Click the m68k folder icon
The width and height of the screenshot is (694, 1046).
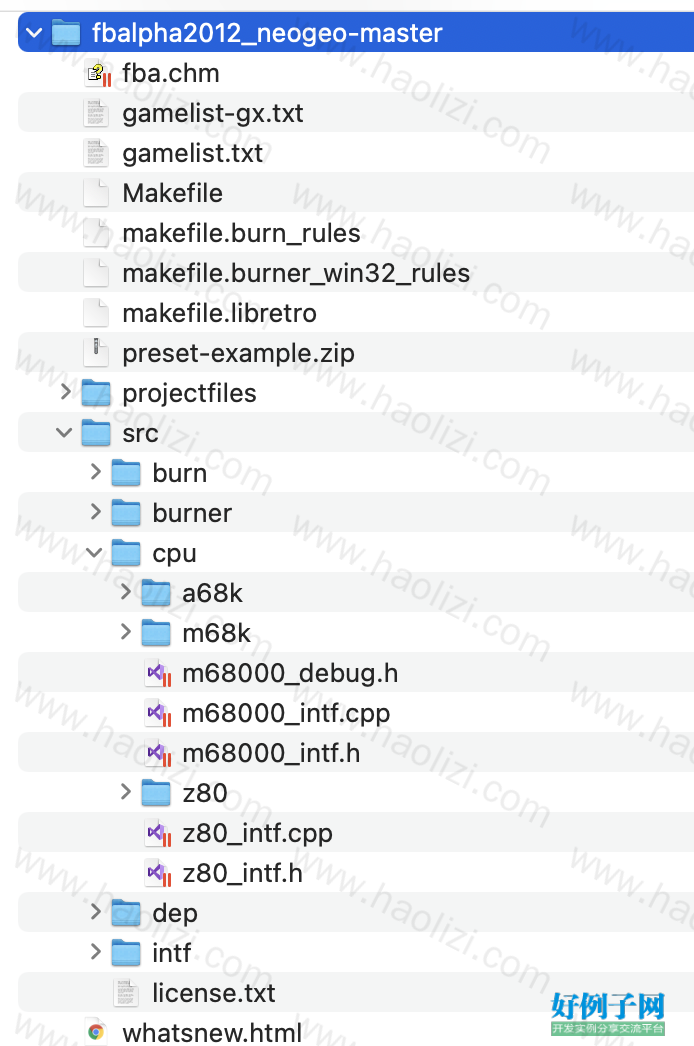(x=156, y=633)
